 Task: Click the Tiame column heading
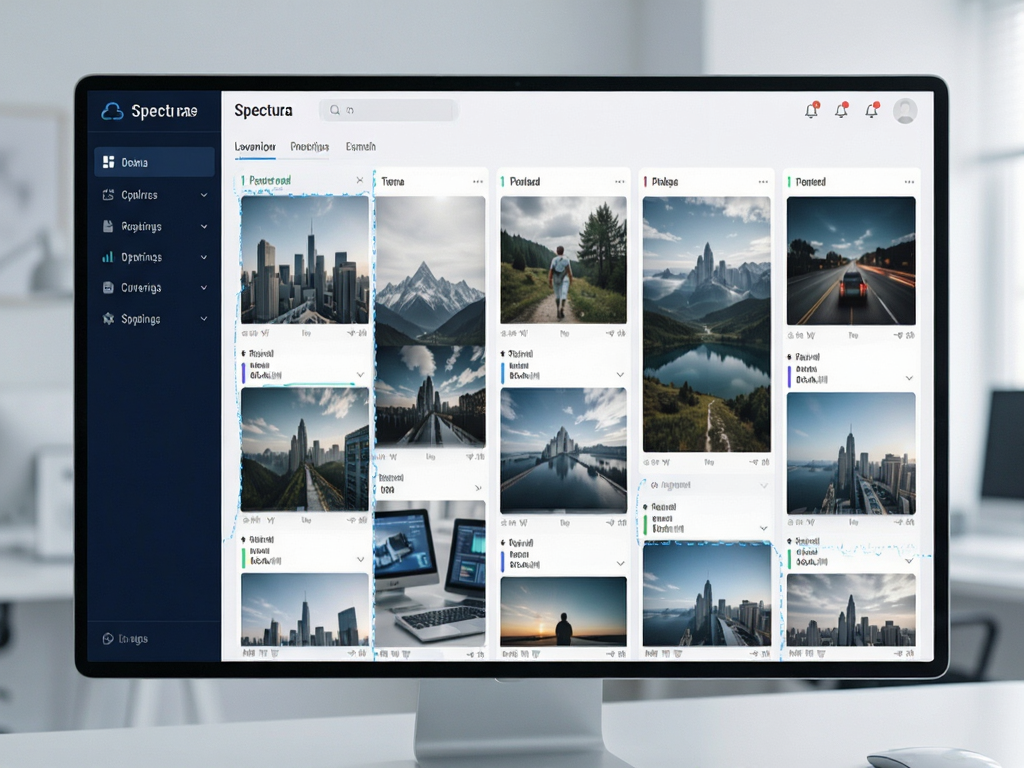pos(392,182)
